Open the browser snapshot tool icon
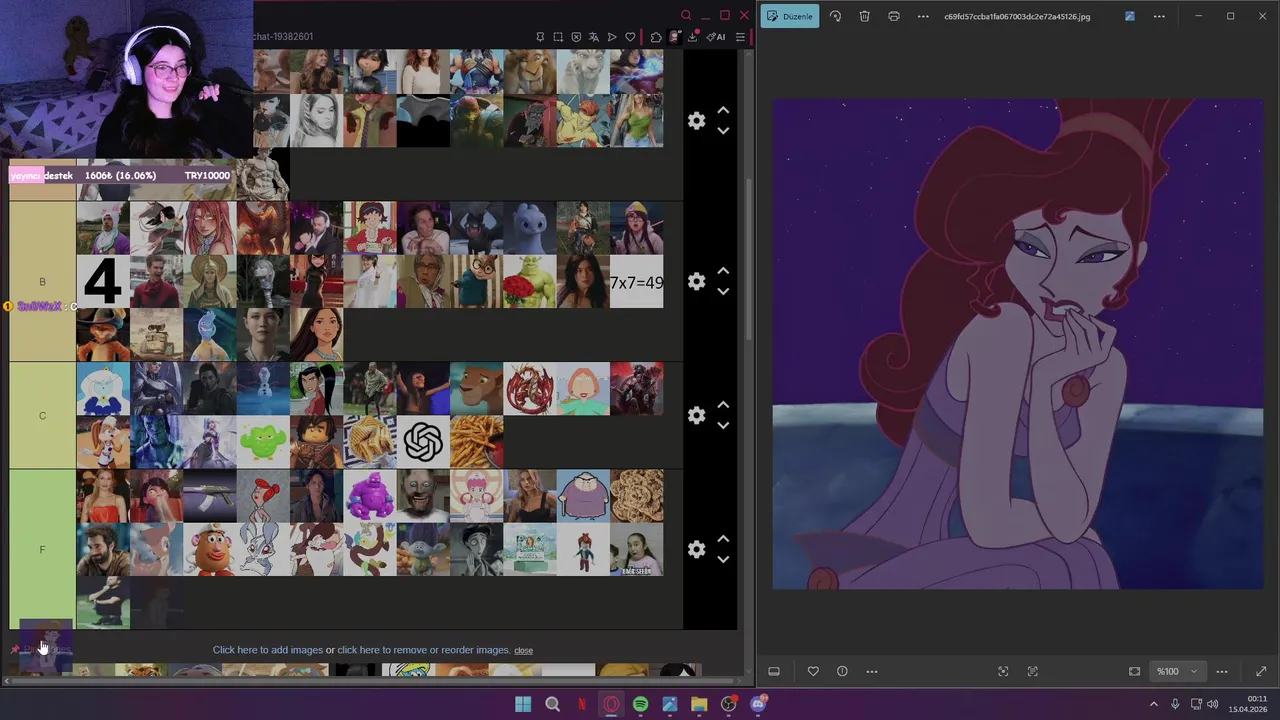Screen dimensions: 1280x720 (558, 37)
